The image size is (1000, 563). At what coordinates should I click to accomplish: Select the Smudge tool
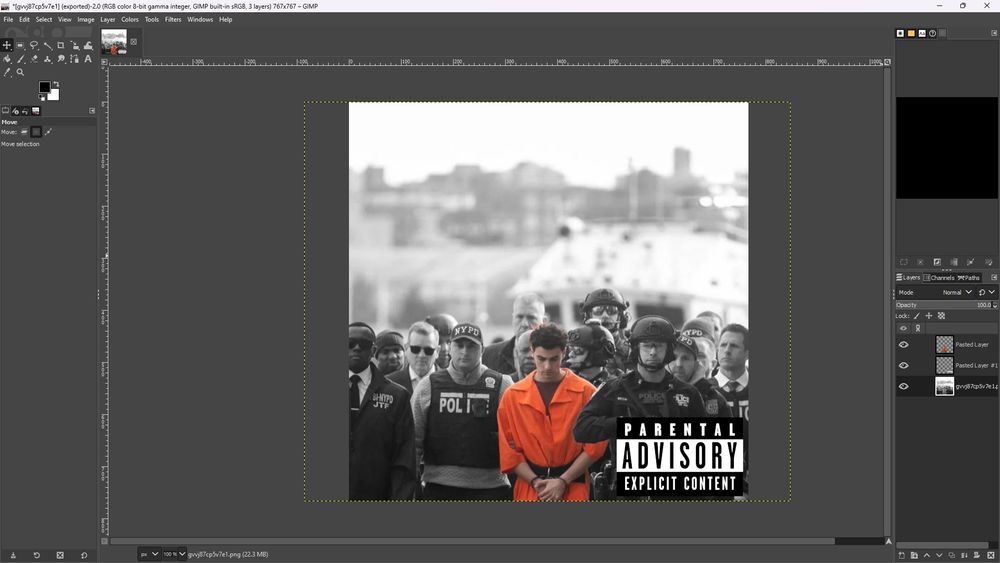coord(61,59)
